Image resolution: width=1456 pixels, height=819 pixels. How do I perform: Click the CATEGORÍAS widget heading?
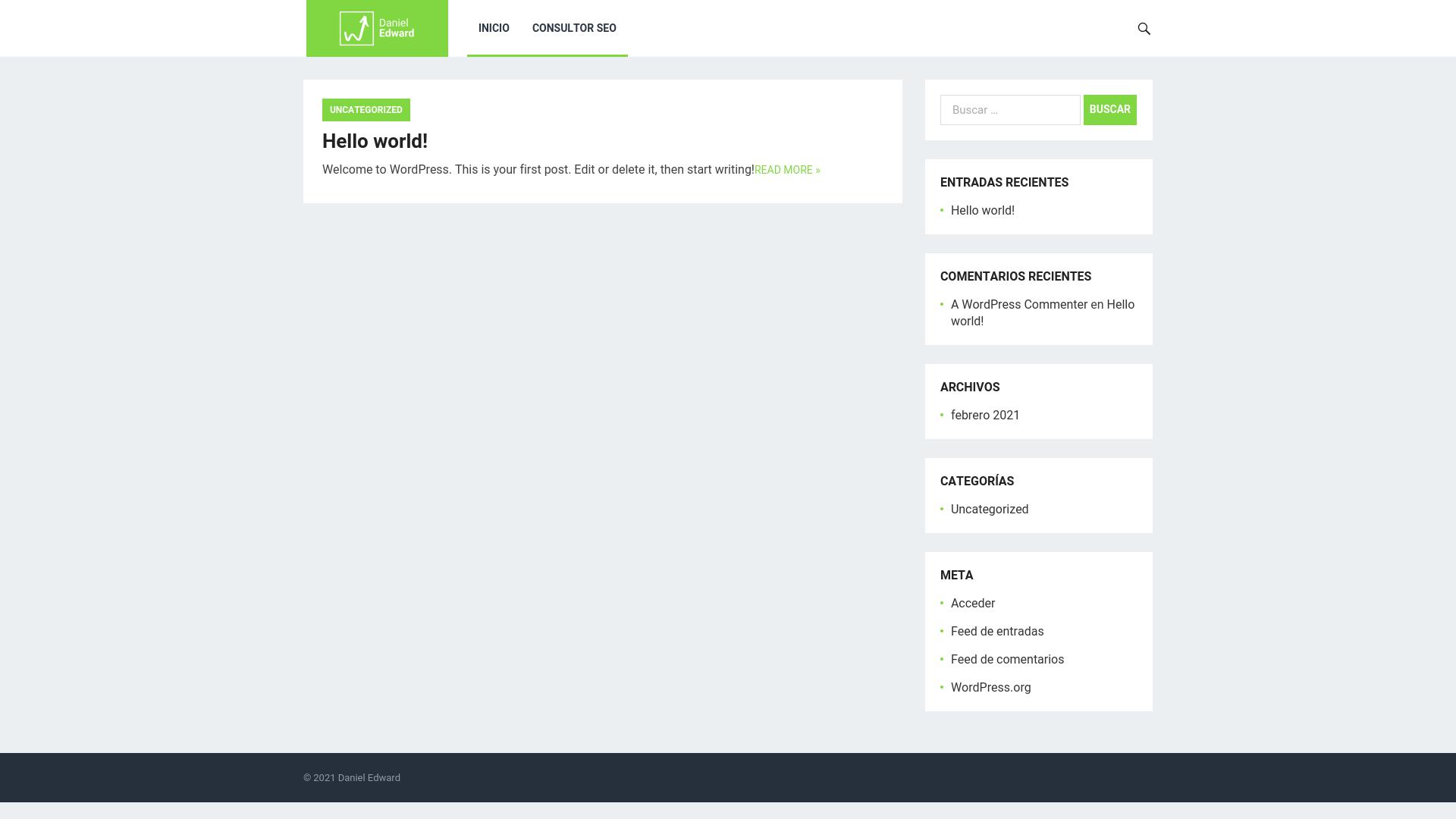pos(977,482)
